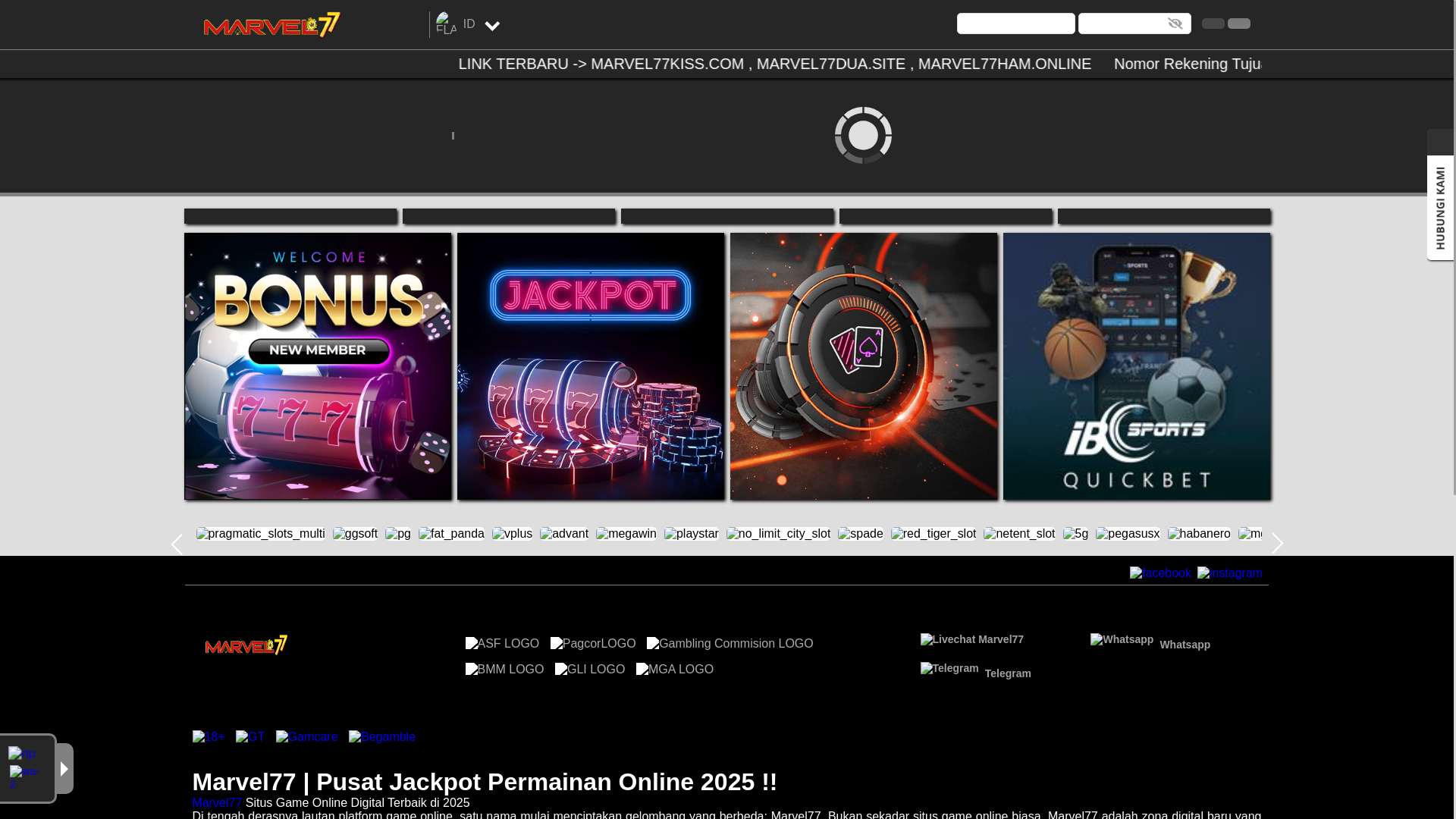Screen dimensions: 1456x819
Task: Select ggsoft provider
Action: [355, 534]
